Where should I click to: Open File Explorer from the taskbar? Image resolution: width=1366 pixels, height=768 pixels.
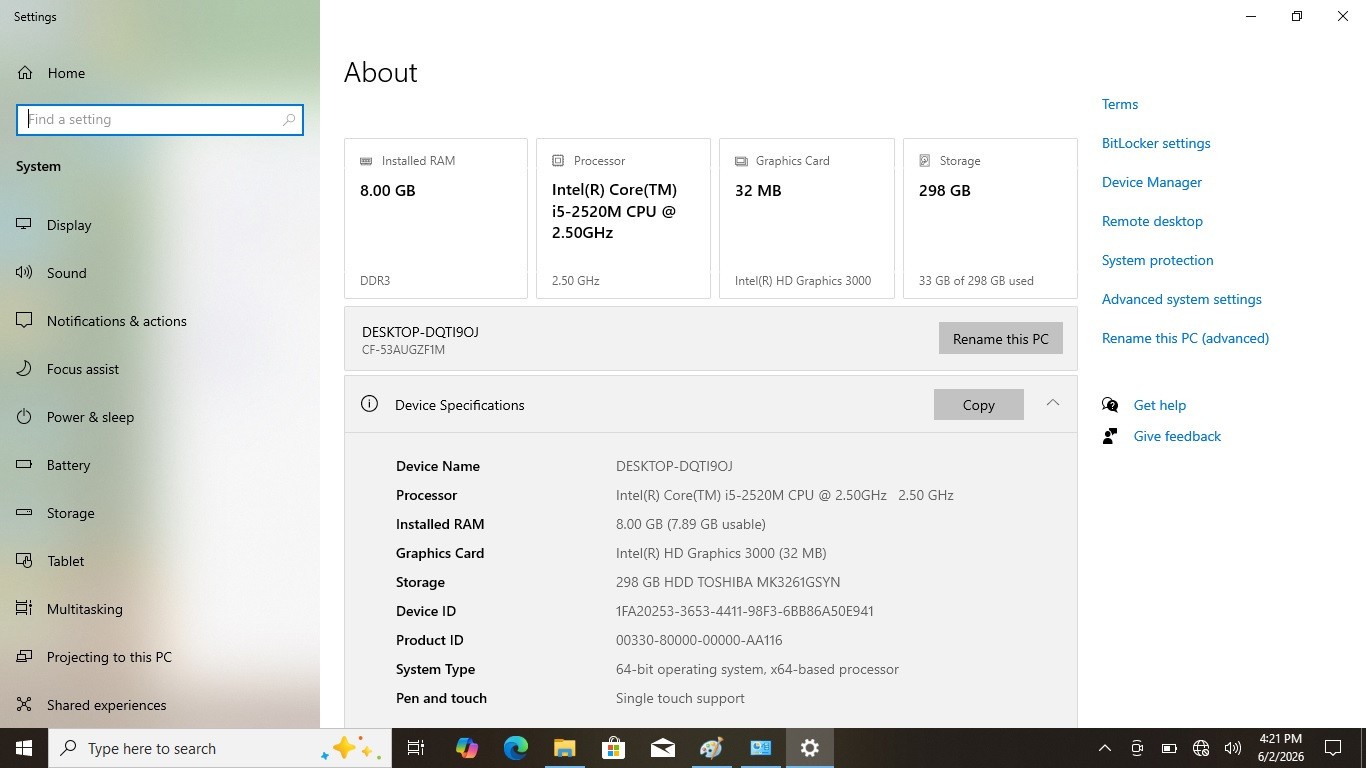coord(564,748)
